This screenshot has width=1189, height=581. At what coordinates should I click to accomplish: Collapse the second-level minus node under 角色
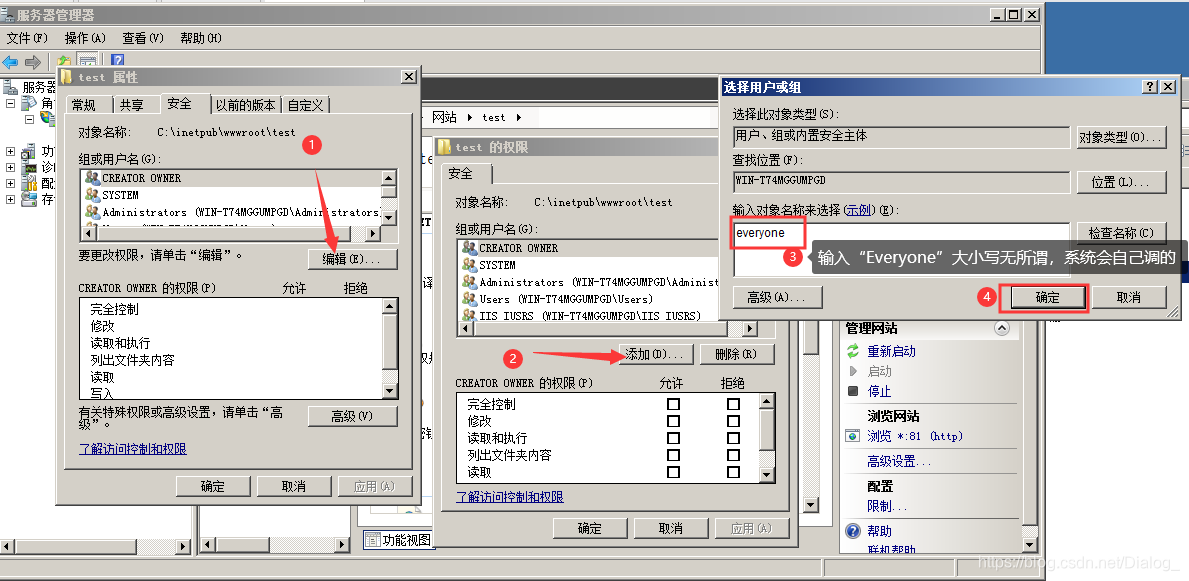(29, 119)
